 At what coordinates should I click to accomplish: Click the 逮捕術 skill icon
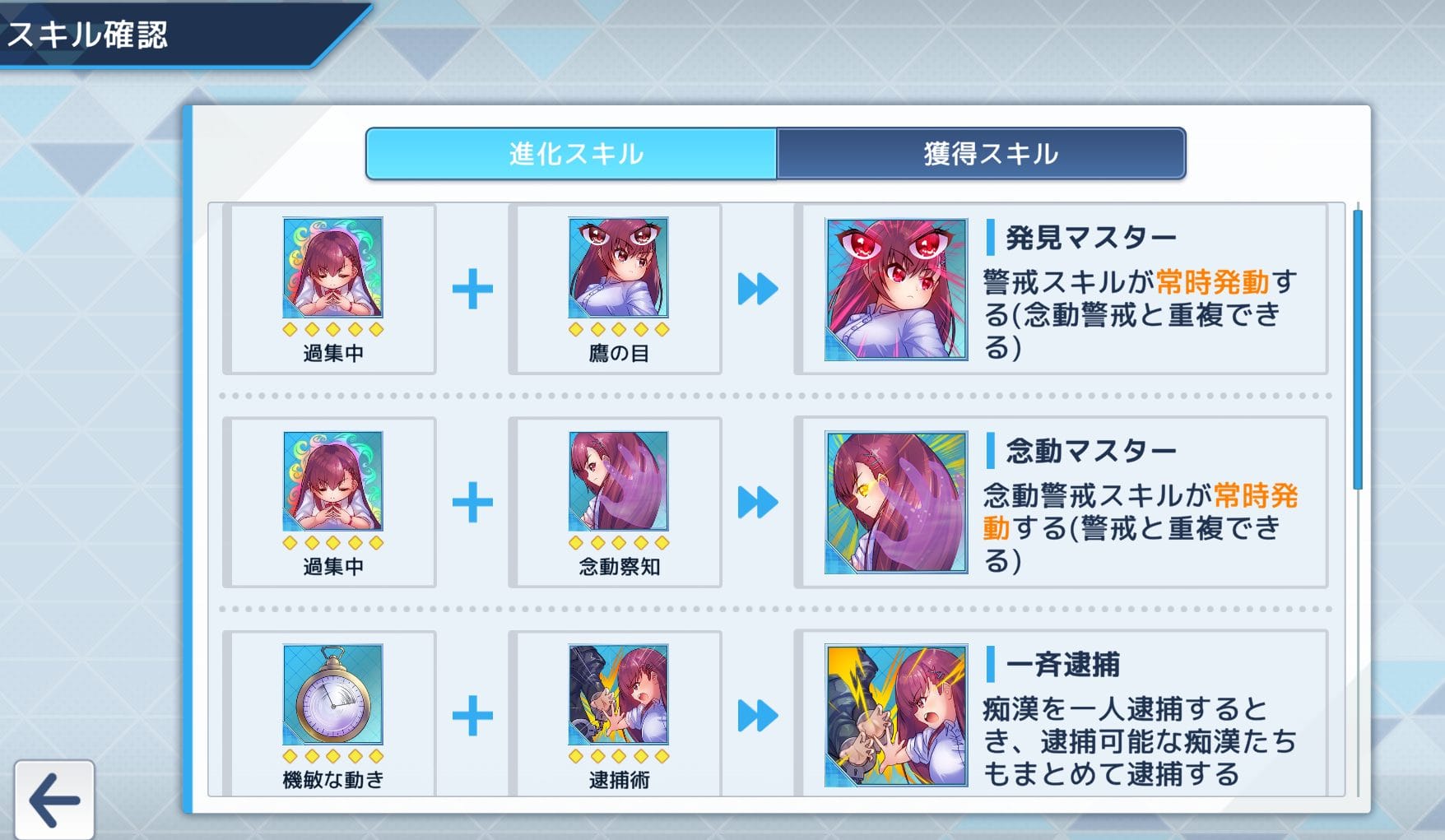point(618,694)
